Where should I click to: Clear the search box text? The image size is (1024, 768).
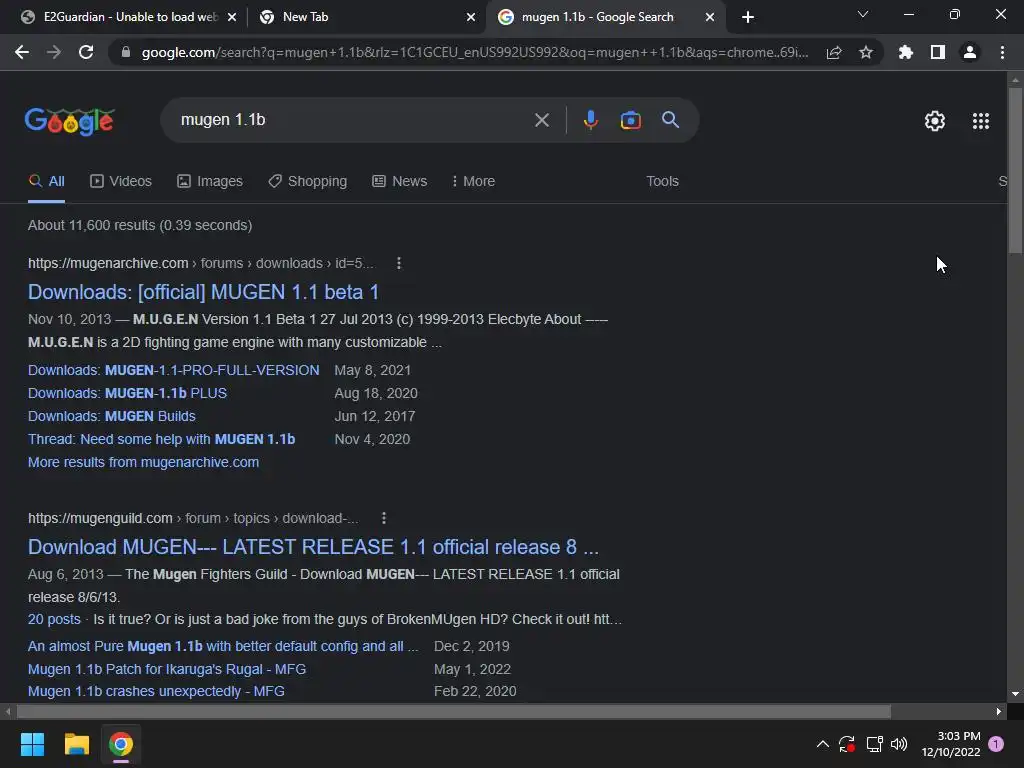[541, 120]
